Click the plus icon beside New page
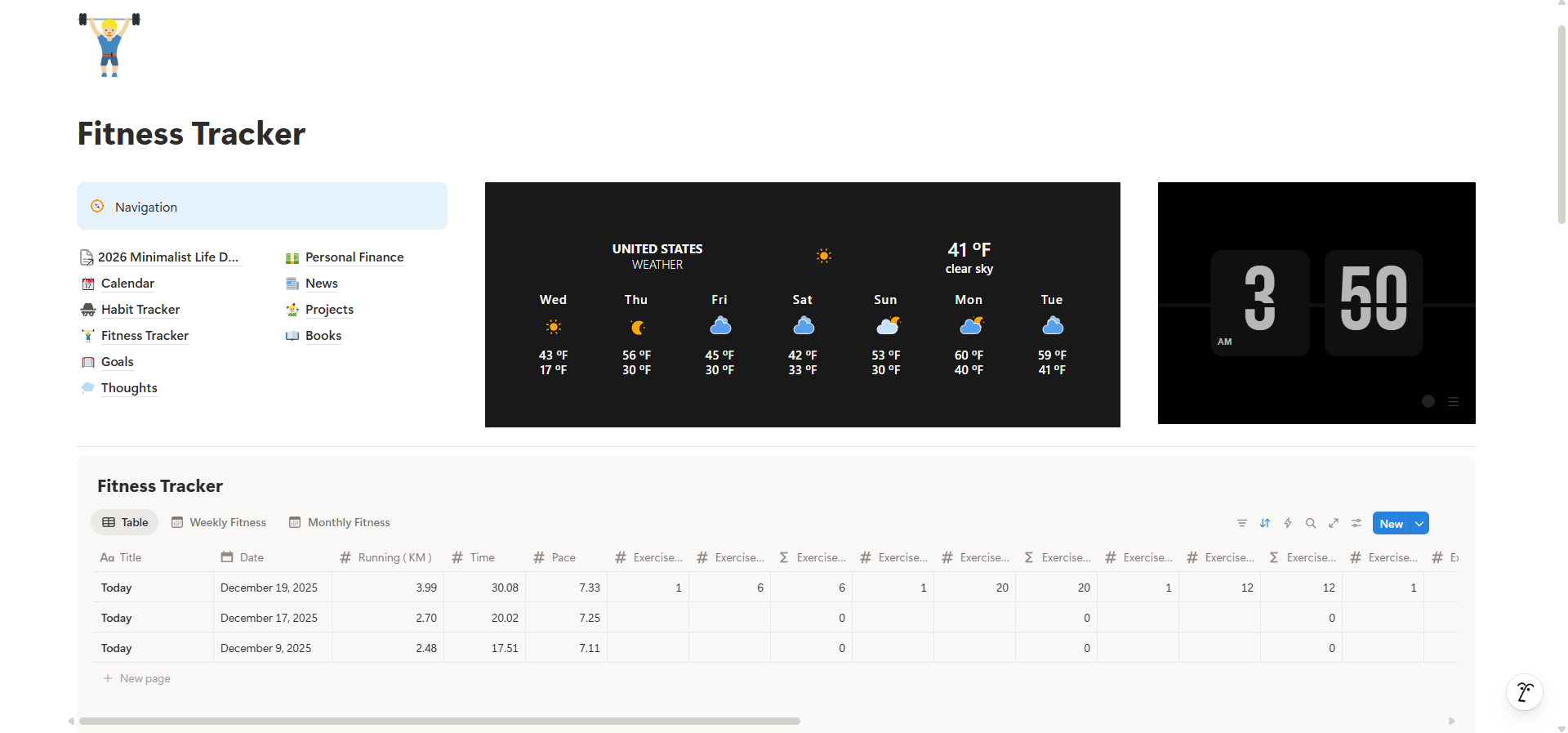 (108, 678)
